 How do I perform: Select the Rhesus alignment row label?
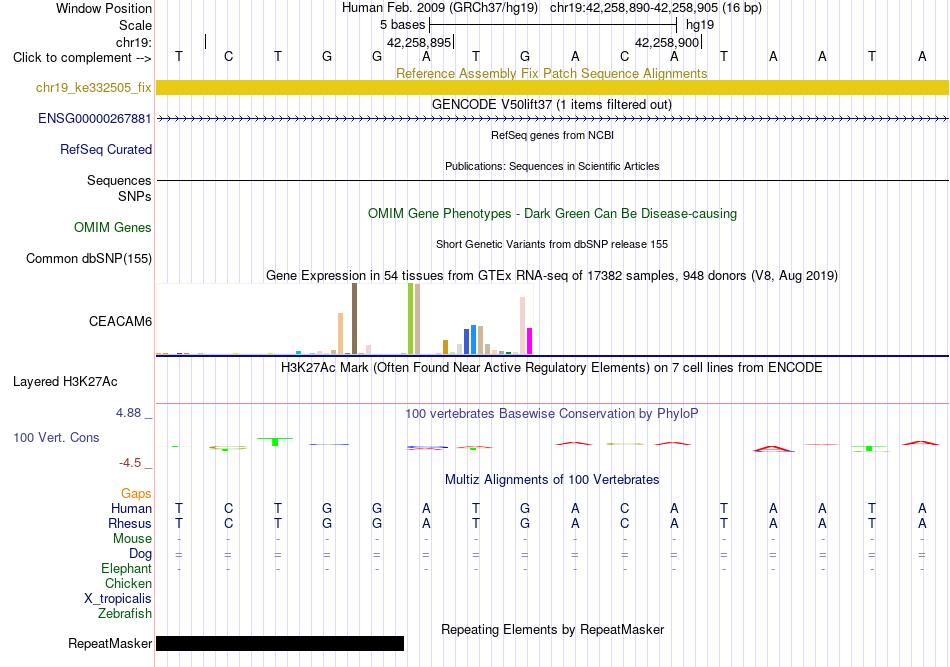coord(130,523)
